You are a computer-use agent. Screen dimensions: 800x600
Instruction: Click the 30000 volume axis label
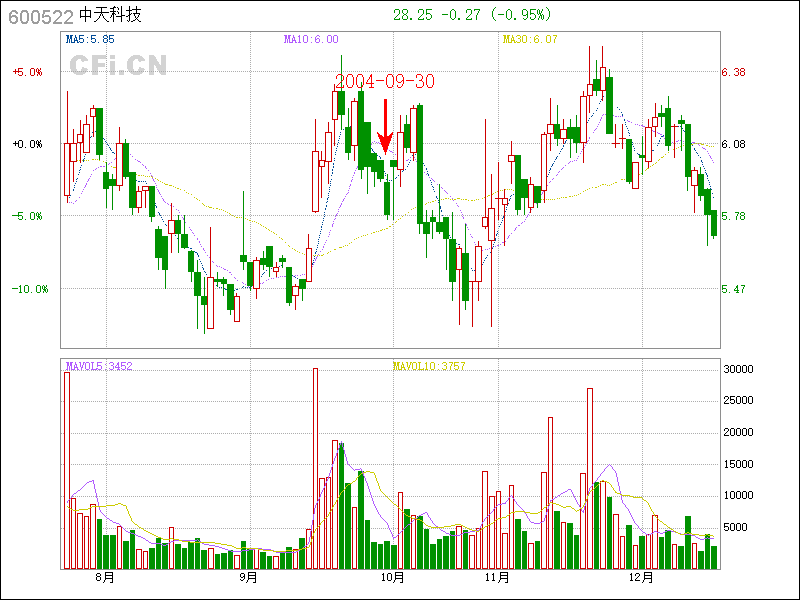coord(738,369)
